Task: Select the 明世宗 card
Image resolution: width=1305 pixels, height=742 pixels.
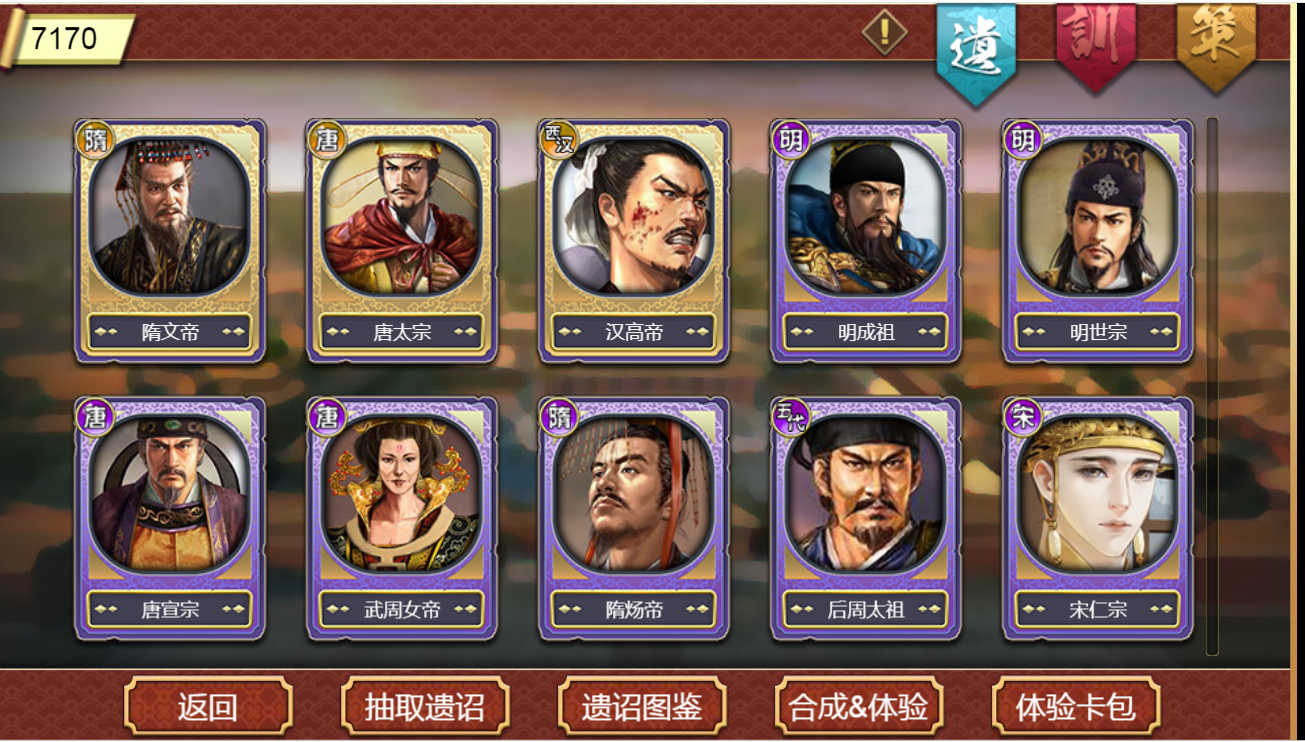Action: [1097, 241]
